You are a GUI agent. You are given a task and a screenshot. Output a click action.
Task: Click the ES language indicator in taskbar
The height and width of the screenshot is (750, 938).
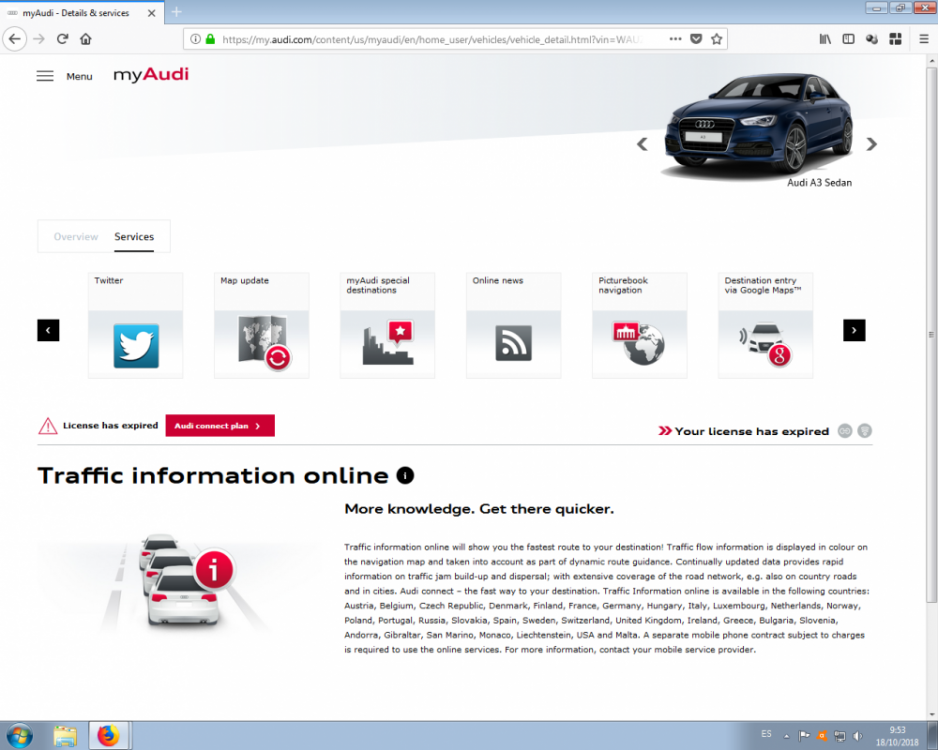[766, 734]
